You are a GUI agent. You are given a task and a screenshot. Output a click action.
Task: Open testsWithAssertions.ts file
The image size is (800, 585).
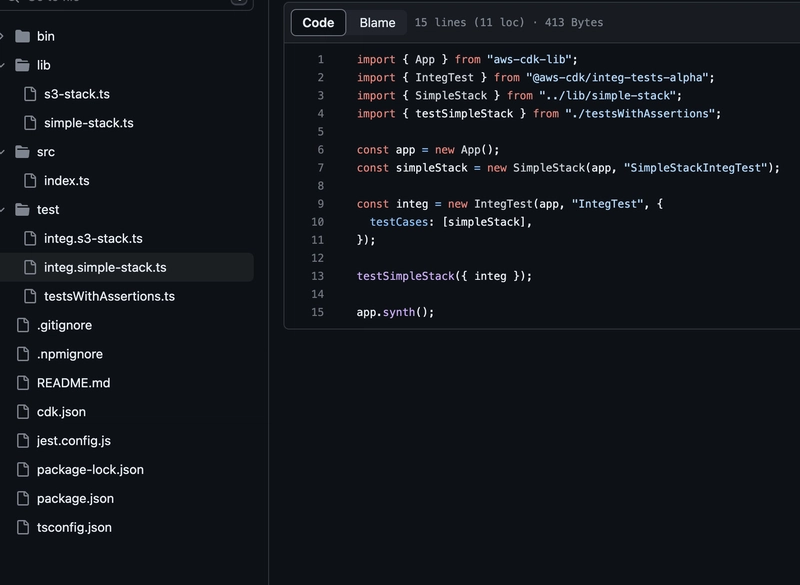(109, 296)
